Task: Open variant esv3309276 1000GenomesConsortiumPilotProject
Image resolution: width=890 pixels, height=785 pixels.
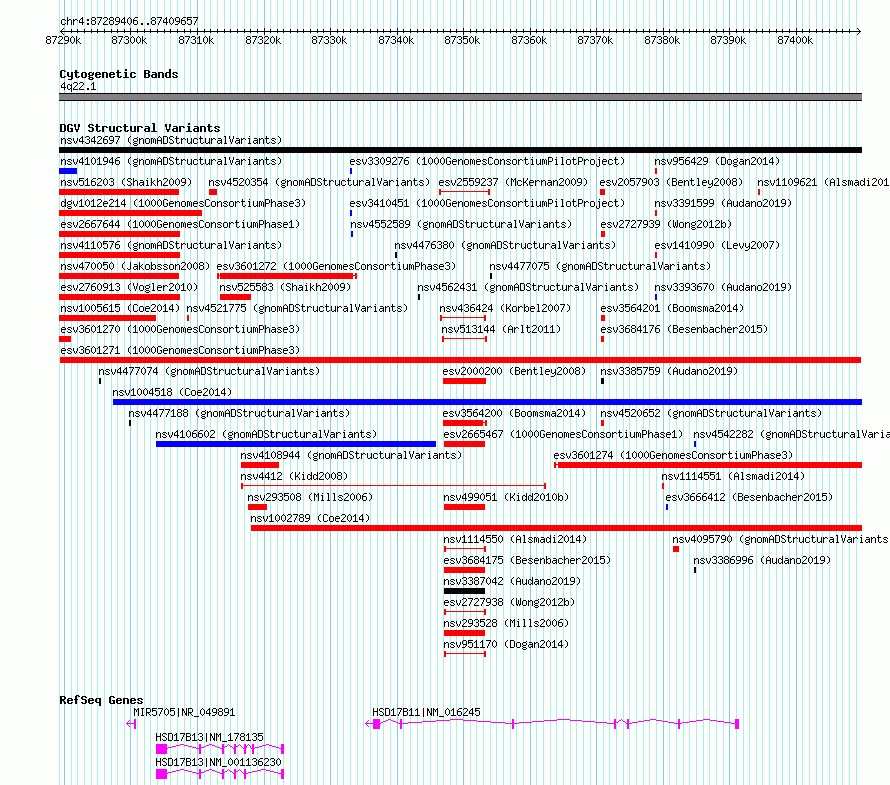Action: pyautogui.click(x=487, y=161)
